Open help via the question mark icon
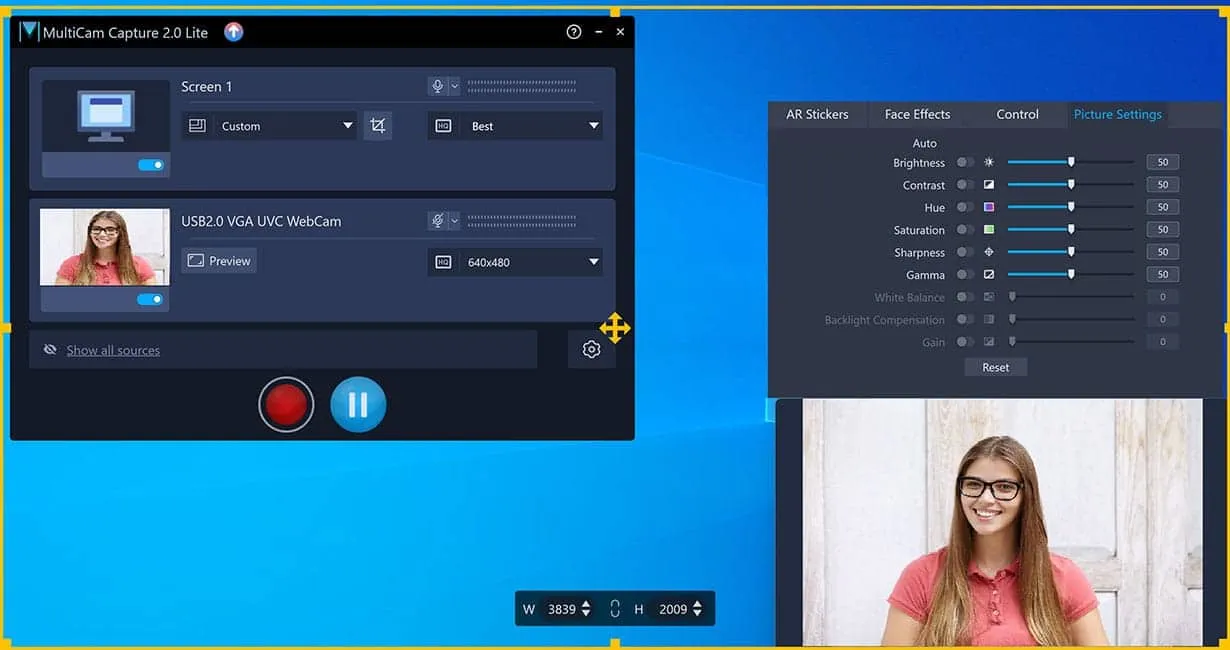This screenshot has width=1230, height=650. pos(573,32)
